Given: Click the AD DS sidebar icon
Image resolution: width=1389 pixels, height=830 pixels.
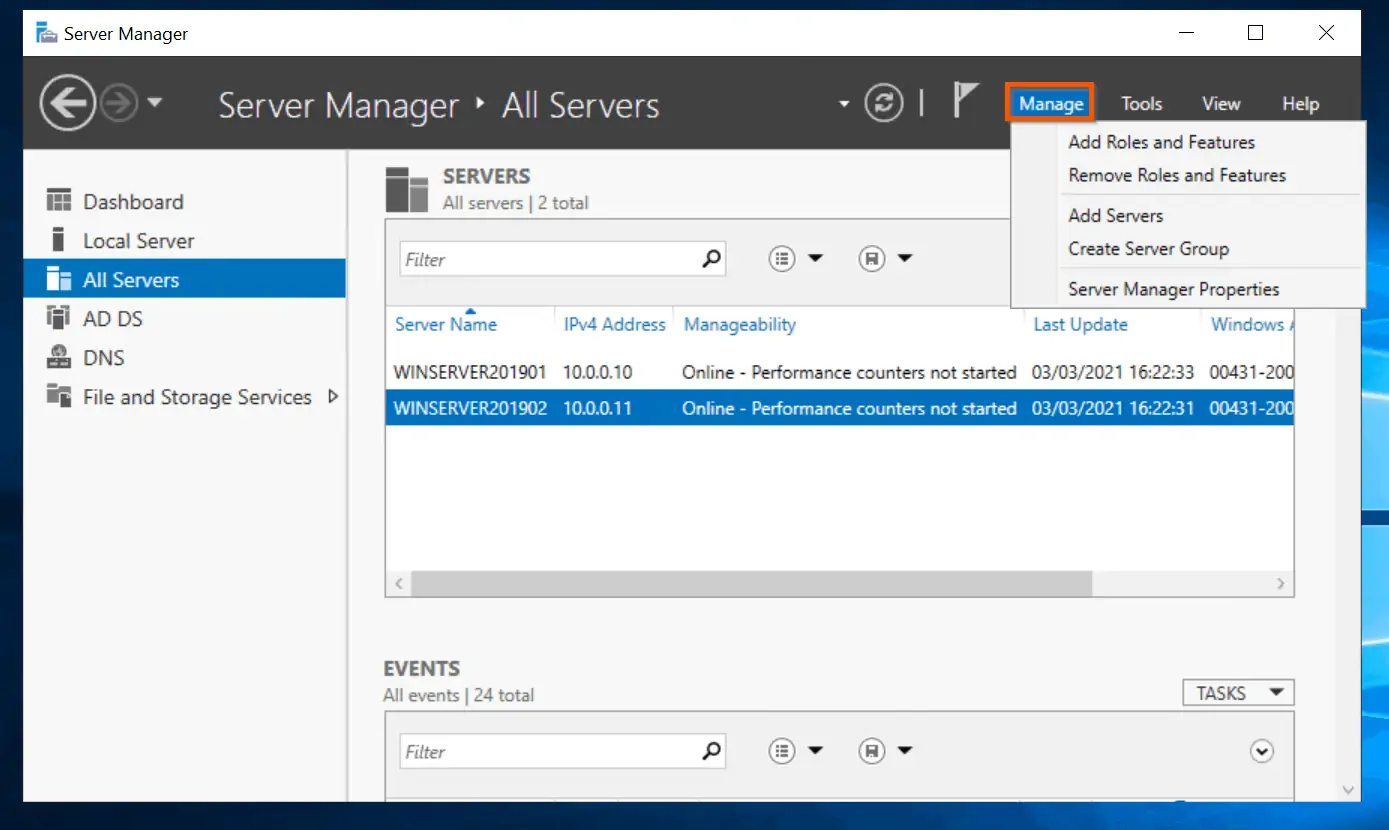Looking at the screenshot, I should (x=59, y=318).
